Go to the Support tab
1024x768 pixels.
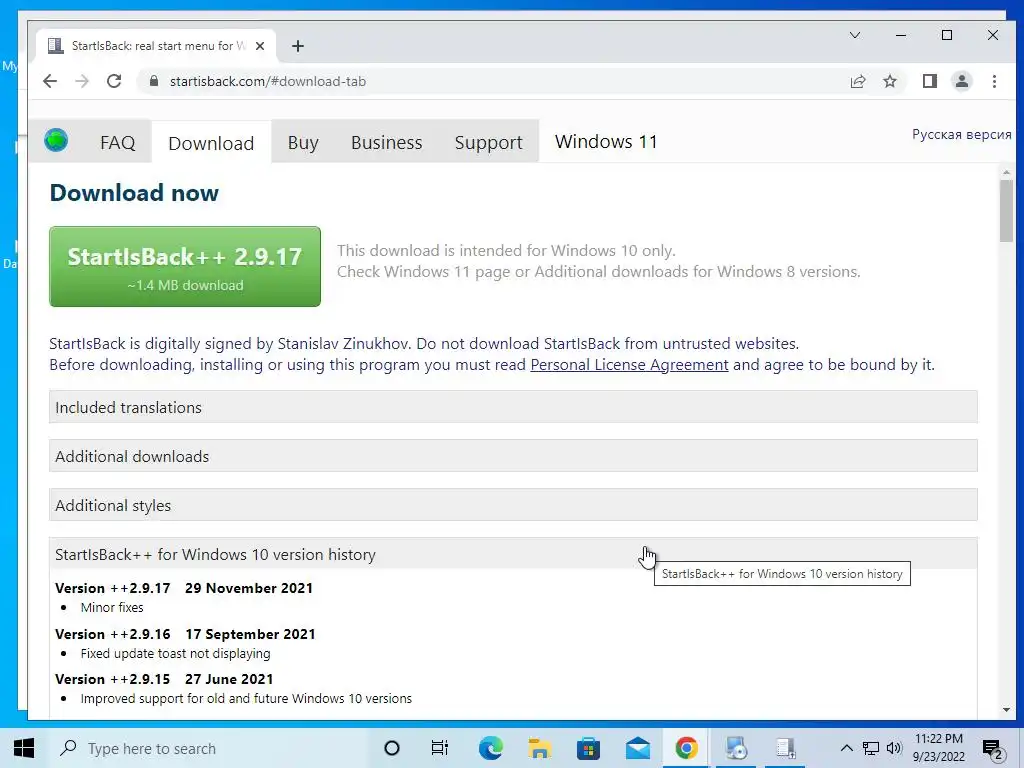(488, 142)
